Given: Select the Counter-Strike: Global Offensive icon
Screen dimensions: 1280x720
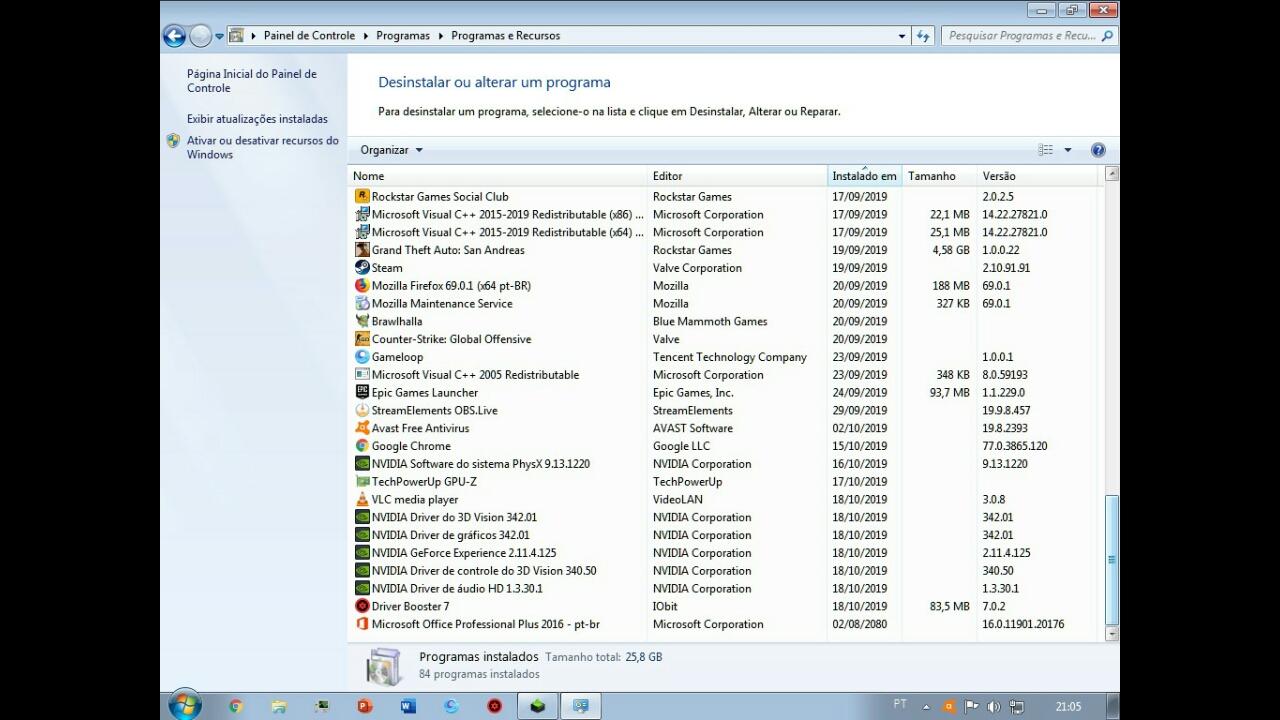Looking at the screenshot, I should pyautogui.click(x=362, y=339).
